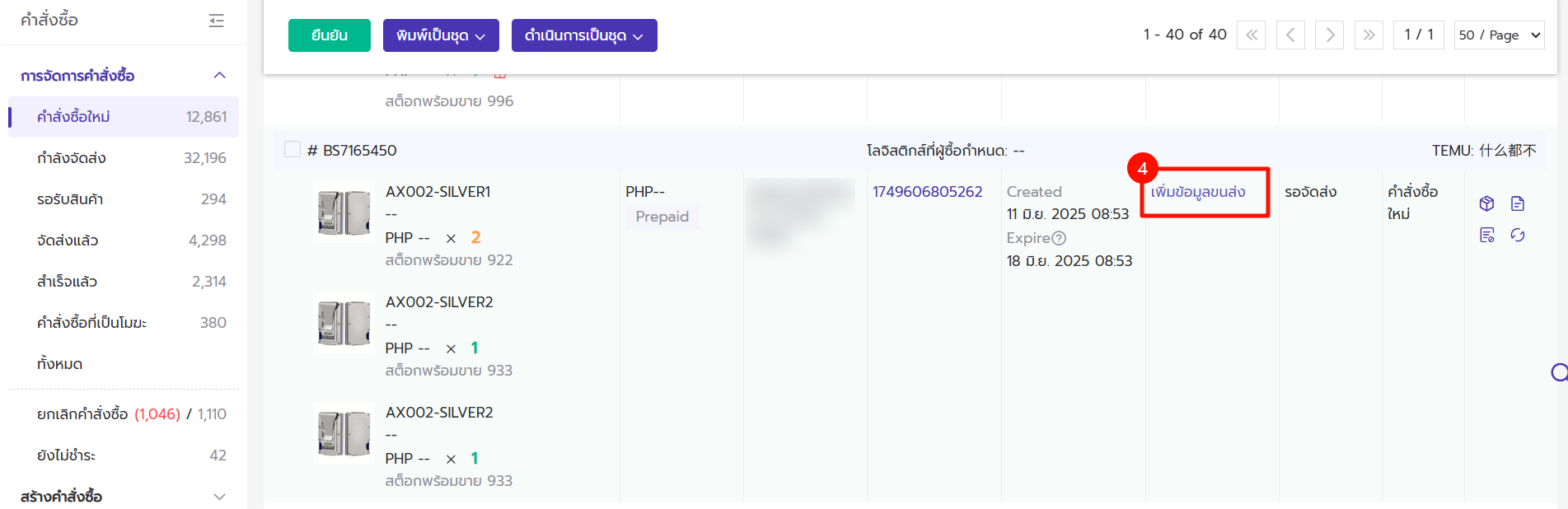Image resolution: width=1568 pixels, height=509 pixels.
Task: Click AX002-SILVER1 product name
Action: (438, 191)
